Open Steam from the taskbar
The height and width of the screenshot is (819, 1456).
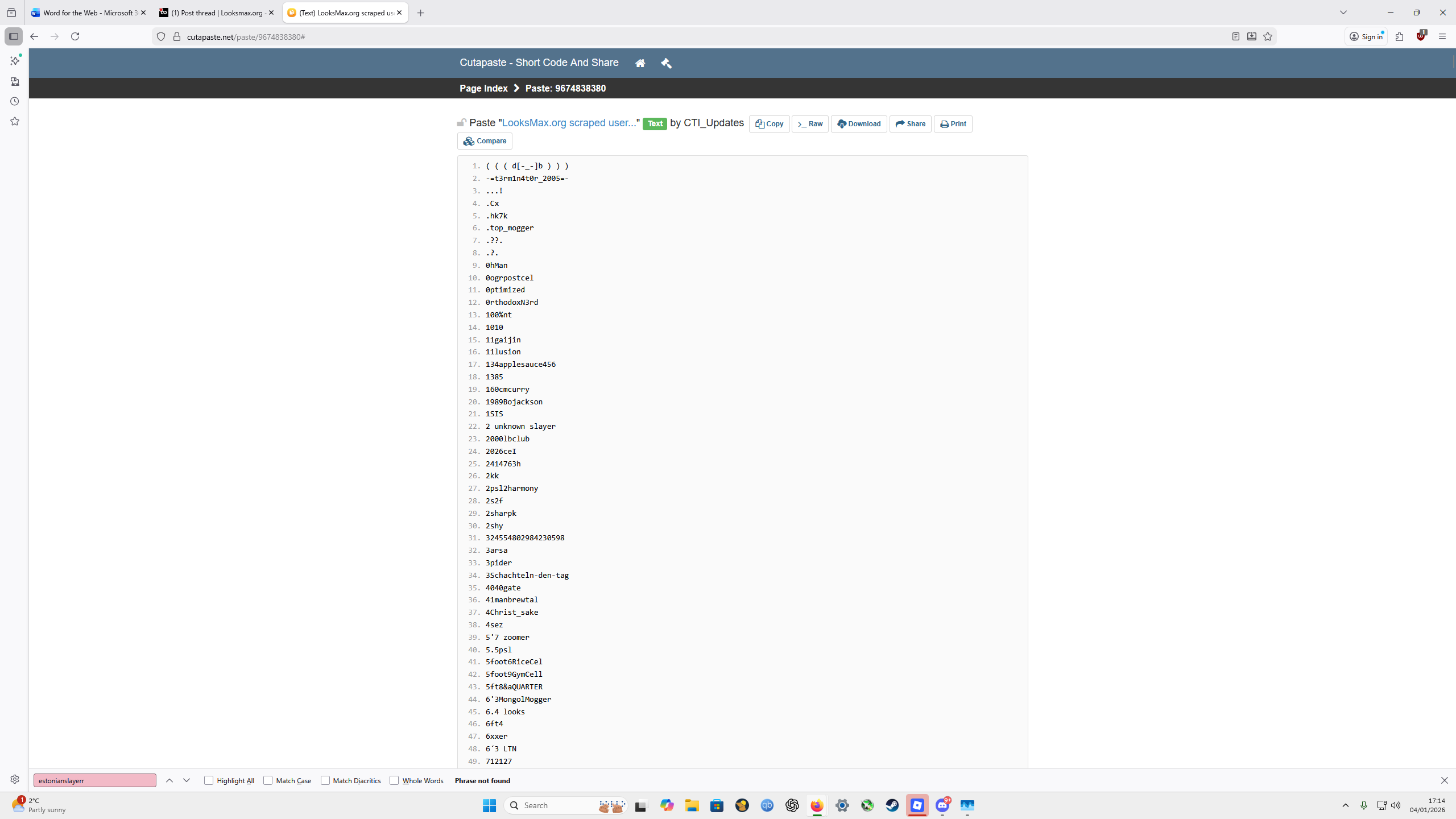point(892,805)
